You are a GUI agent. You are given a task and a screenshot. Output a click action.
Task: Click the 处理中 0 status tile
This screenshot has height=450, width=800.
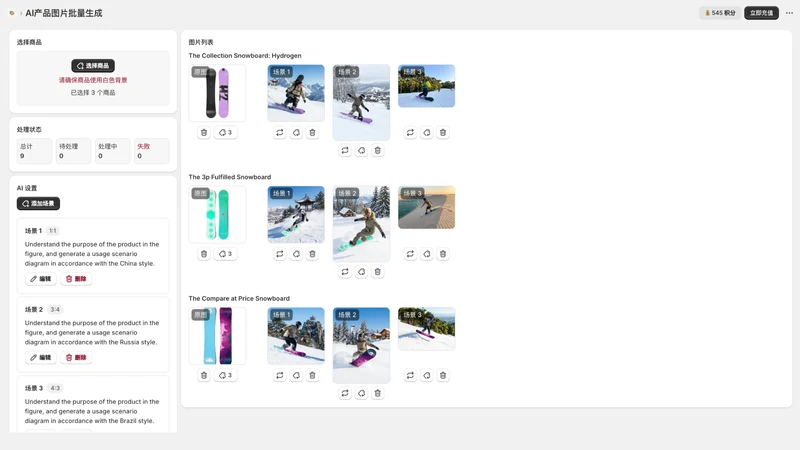click(x=113, y=151)
